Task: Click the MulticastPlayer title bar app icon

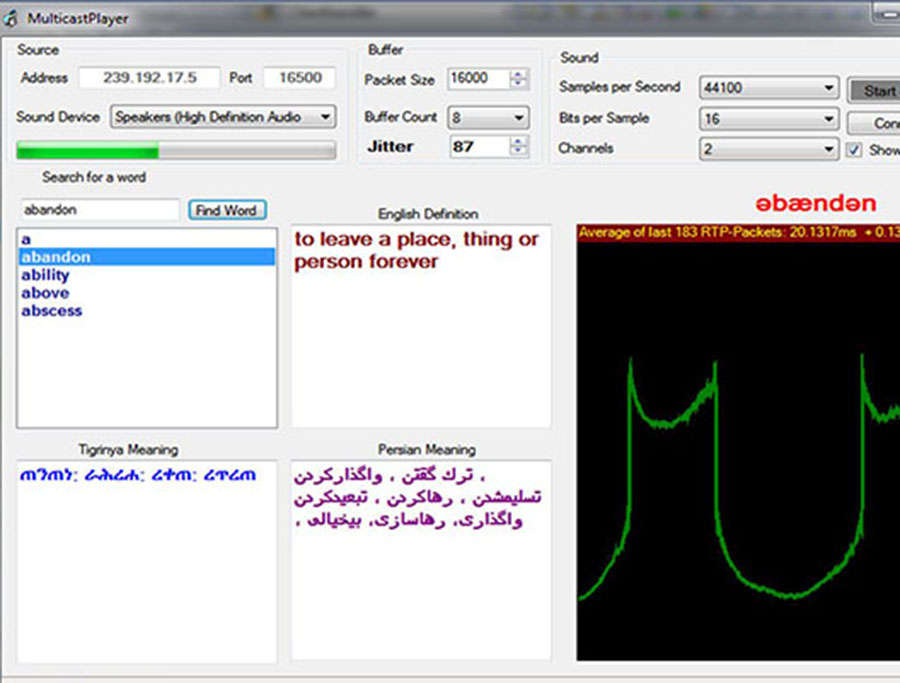Action: pyautogui.click(x=10, y=18)
